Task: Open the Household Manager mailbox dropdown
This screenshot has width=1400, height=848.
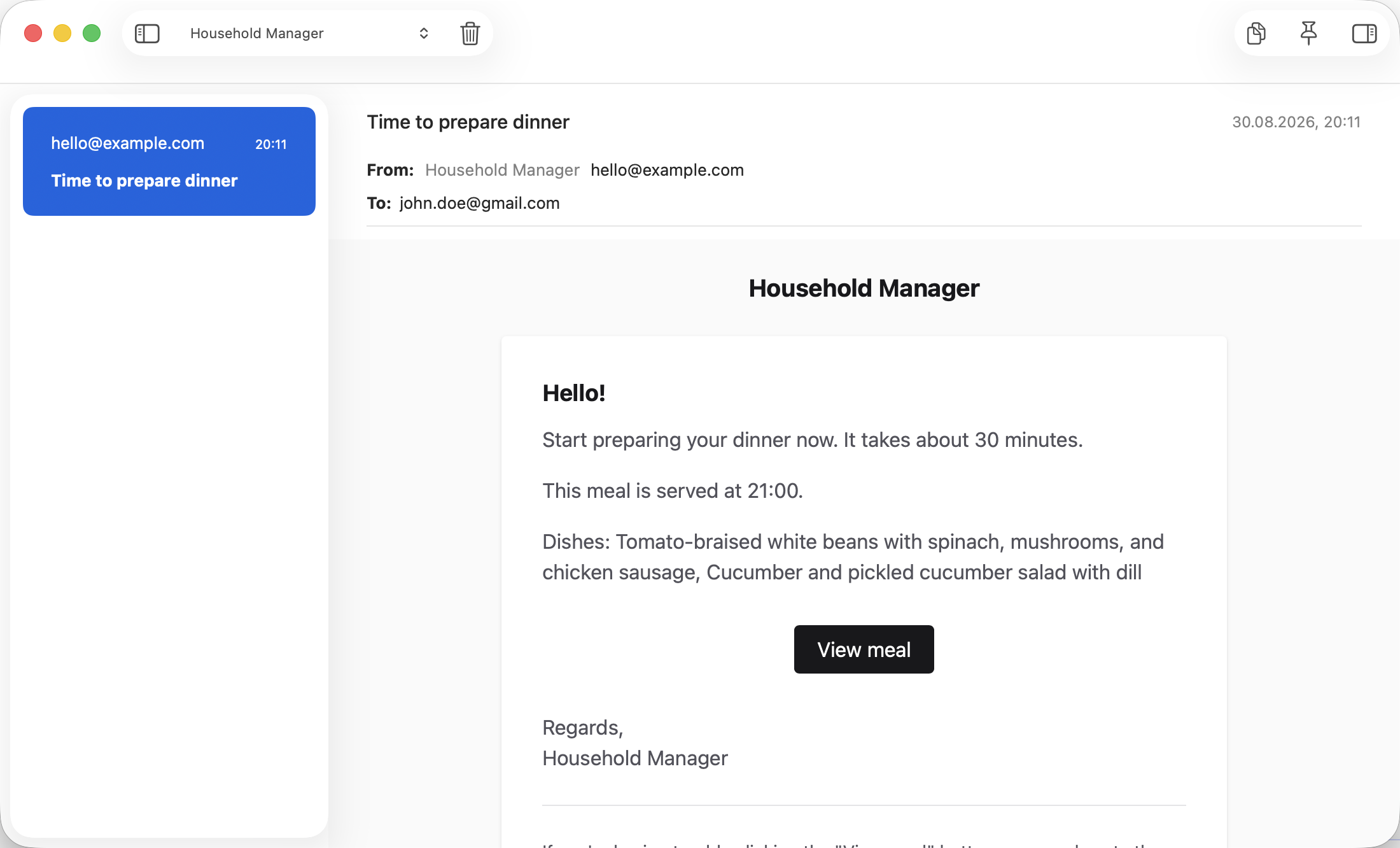Action: click(x=309, y=33)
